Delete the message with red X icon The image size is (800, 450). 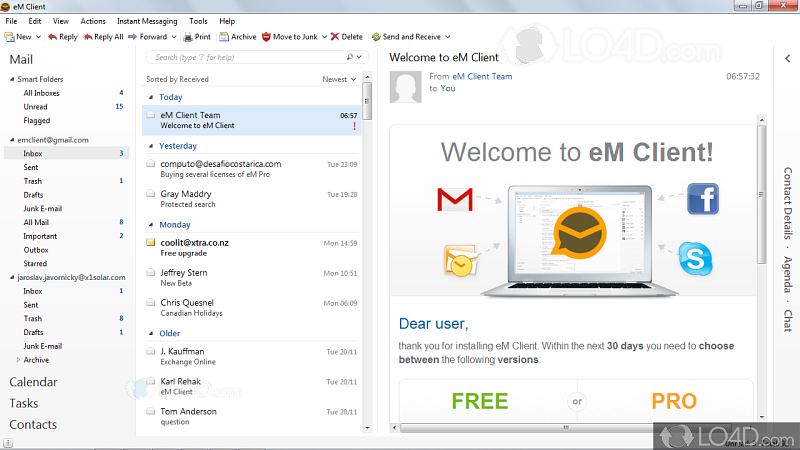(x=333, y=37)
